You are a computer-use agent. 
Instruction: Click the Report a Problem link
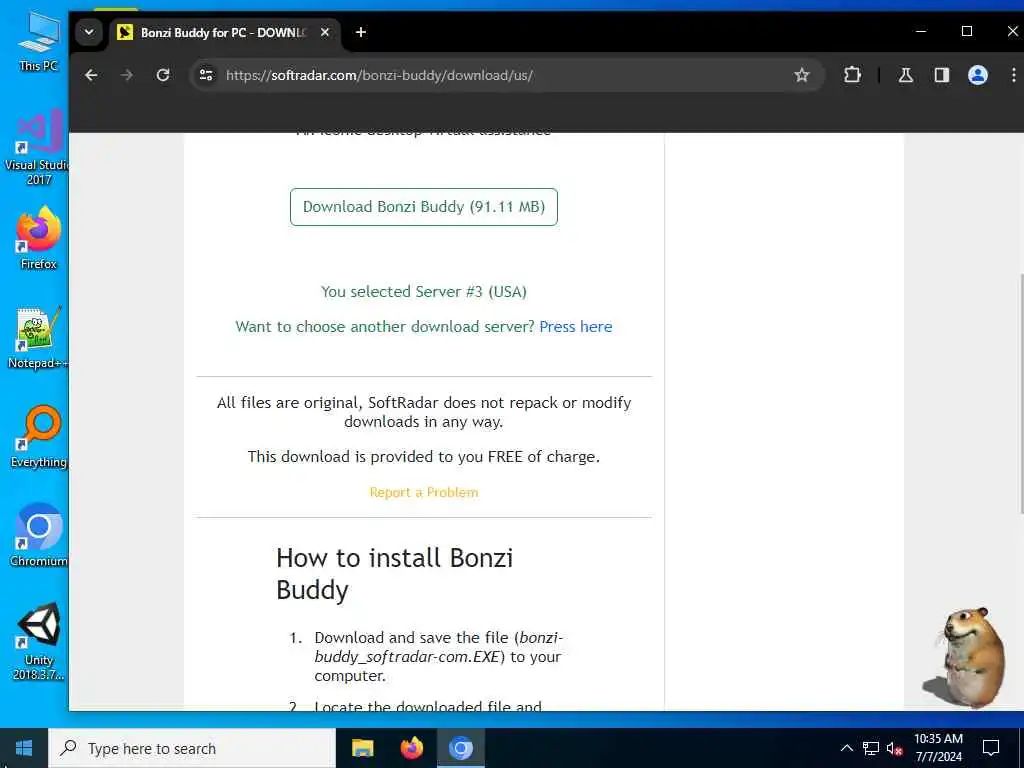coord(424,492)
